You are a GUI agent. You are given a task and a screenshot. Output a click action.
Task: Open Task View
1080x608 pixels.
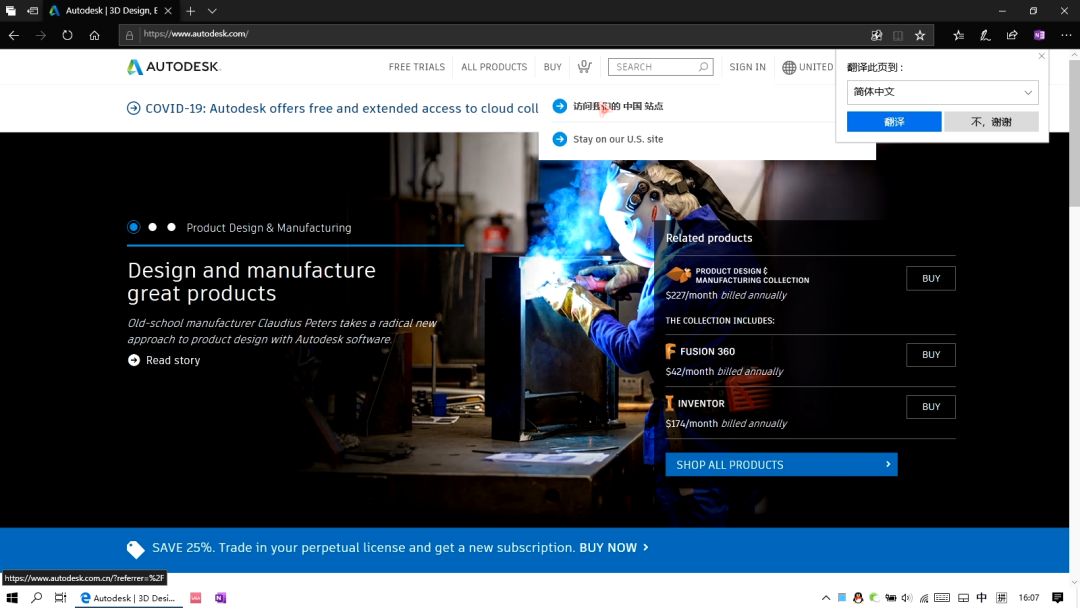coord(61,598)
